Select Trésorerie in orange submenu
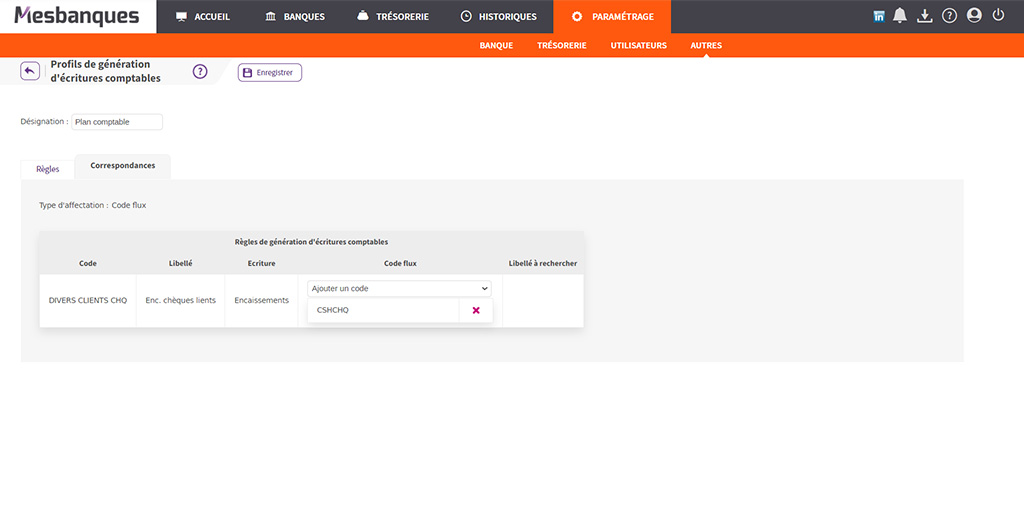This screenshot has height=511, width=1024. click(x=562, y=46)
